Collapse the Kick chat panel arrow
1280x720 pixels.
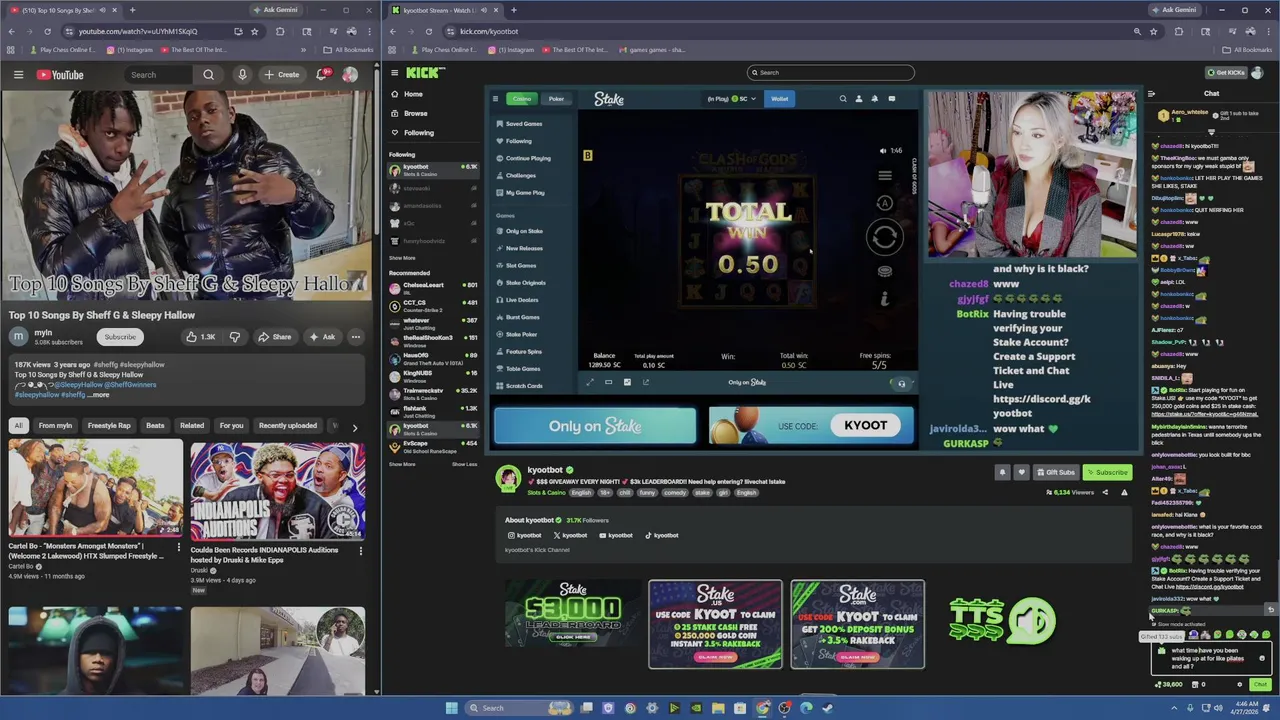(x=1151, y=94)
